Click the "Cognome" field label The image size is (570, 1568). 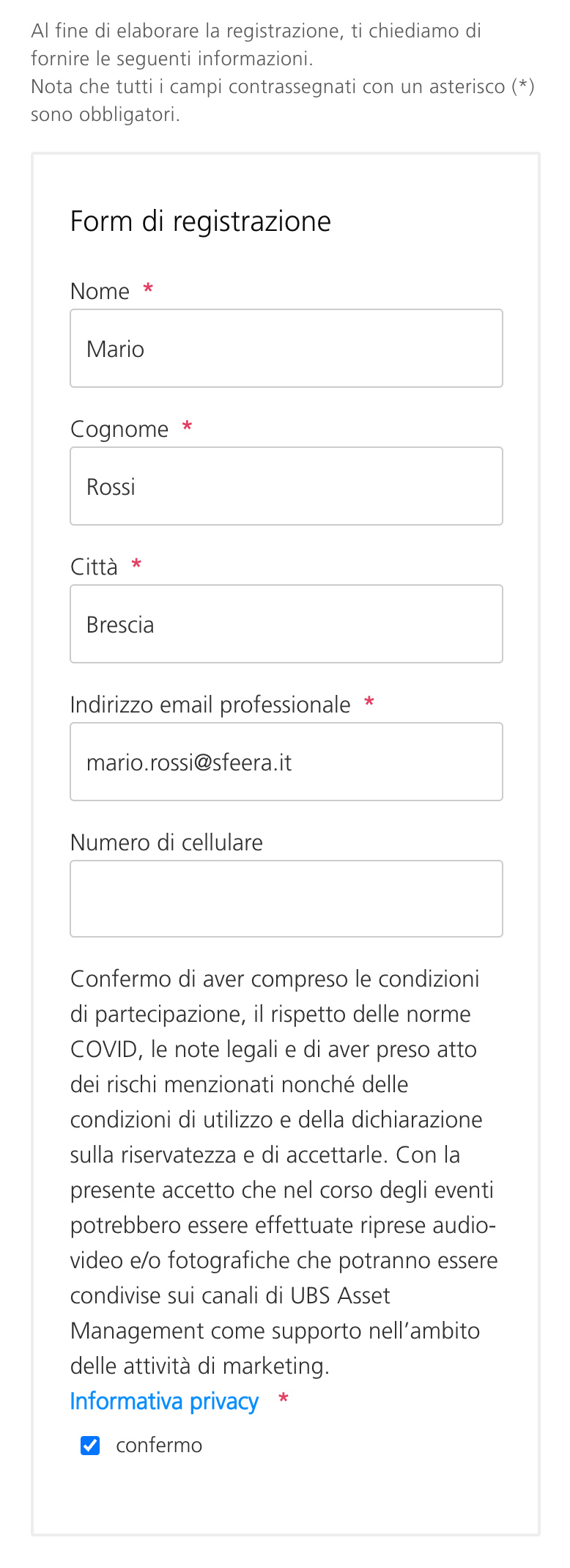tap(119, 429)
